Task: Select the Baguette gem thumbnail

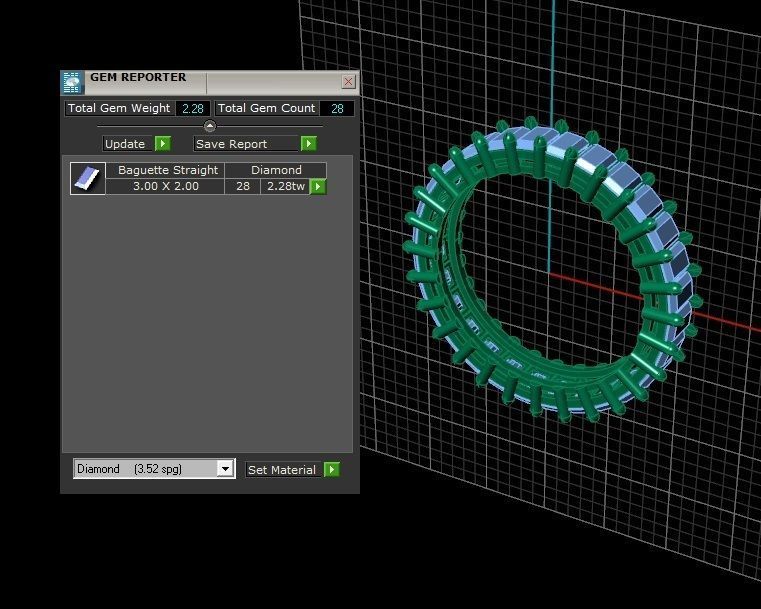Action: [87, 178]
